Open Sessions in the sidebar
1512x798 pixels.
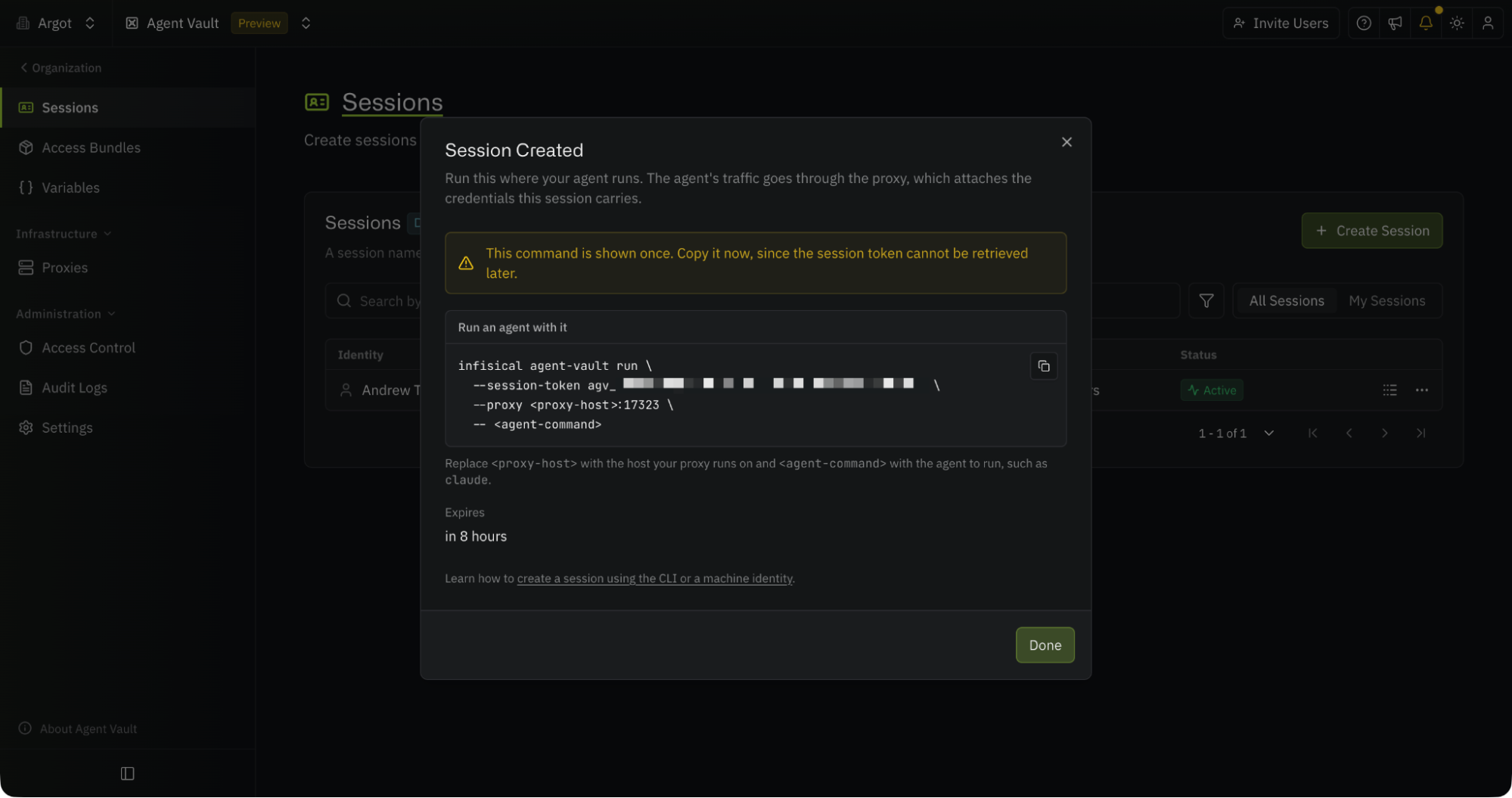tap(128, 107)
